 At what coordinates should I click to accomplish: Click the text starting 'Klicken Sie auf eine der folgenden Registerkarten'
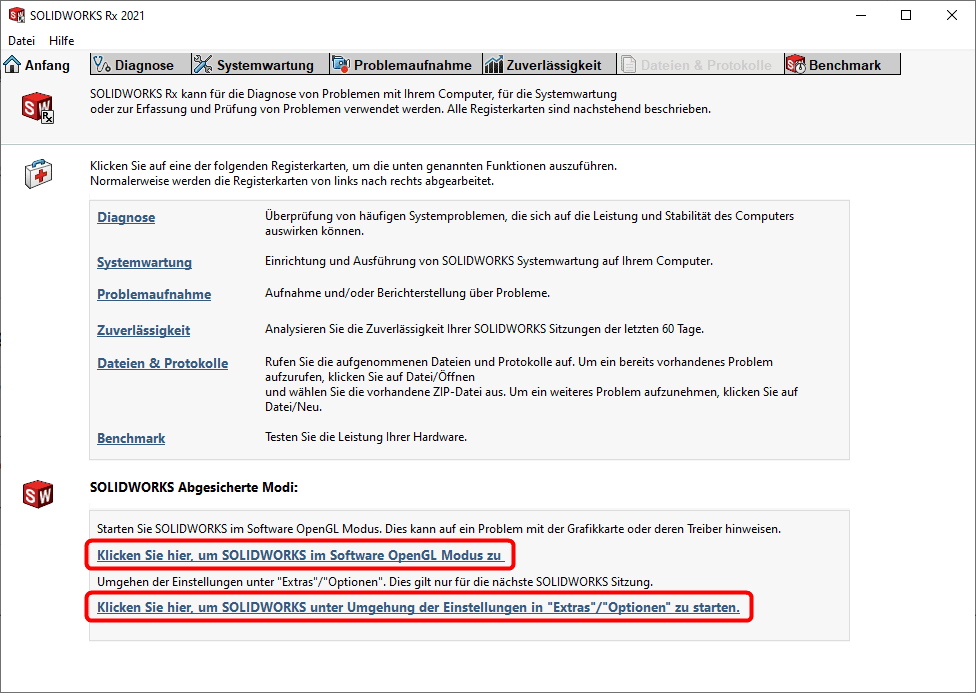pos(354,174)
